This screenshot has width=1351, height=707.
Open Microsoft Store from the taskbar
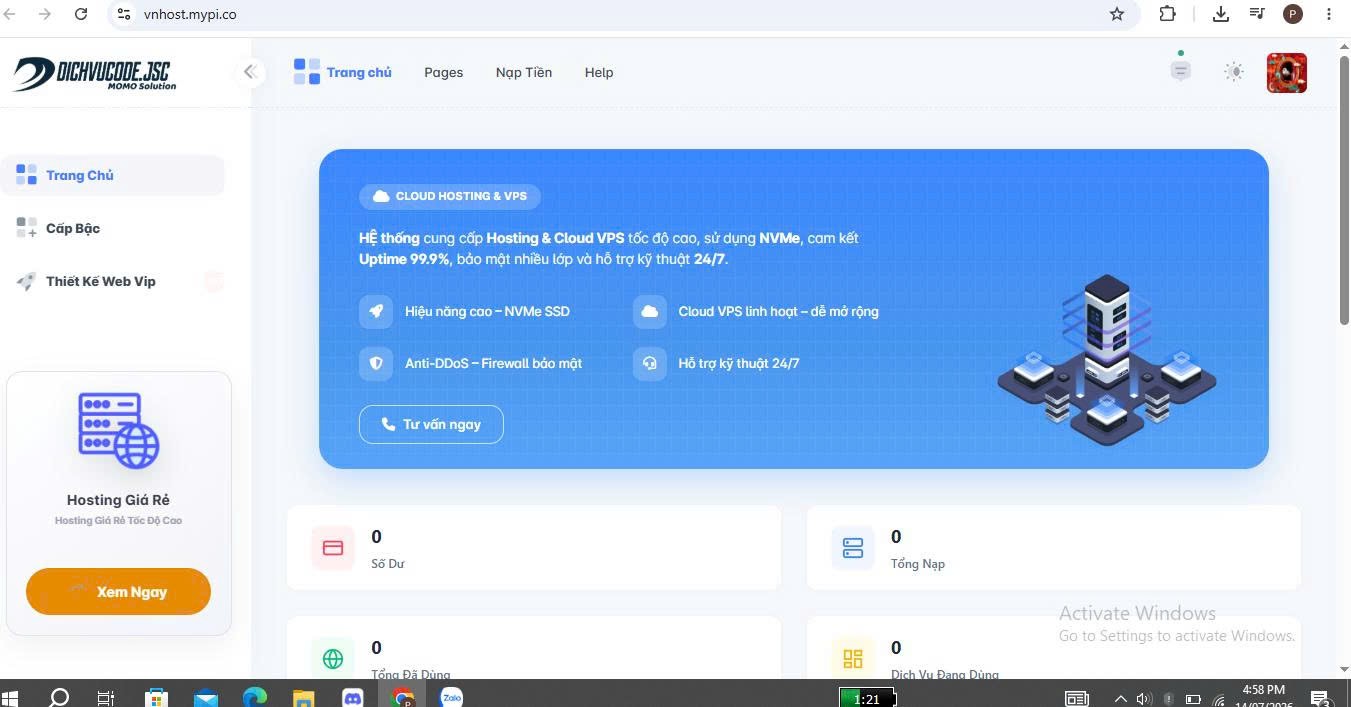click(156, 697)
